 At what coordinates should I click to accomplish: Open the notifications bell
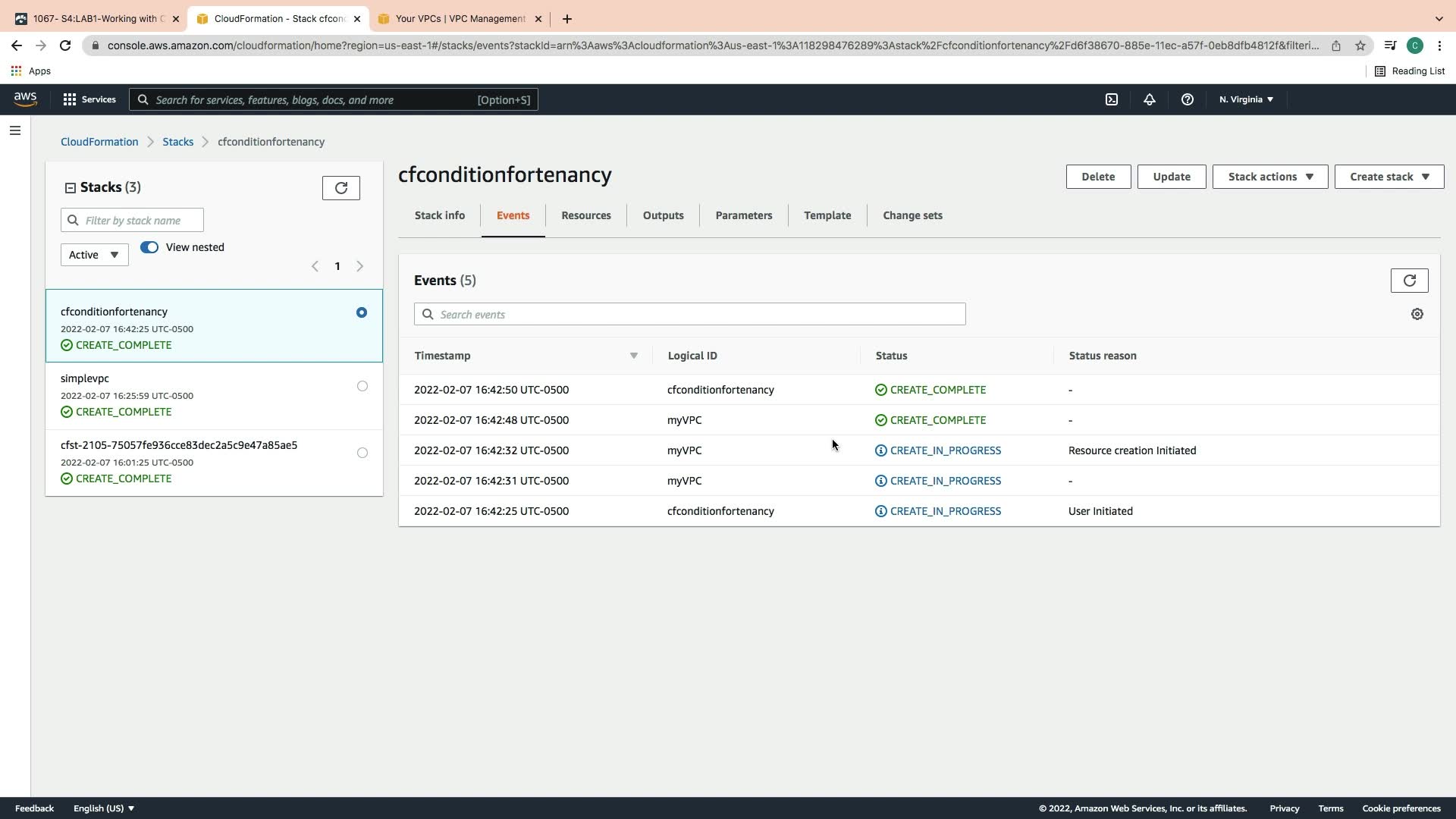(x=1149, y=99)
